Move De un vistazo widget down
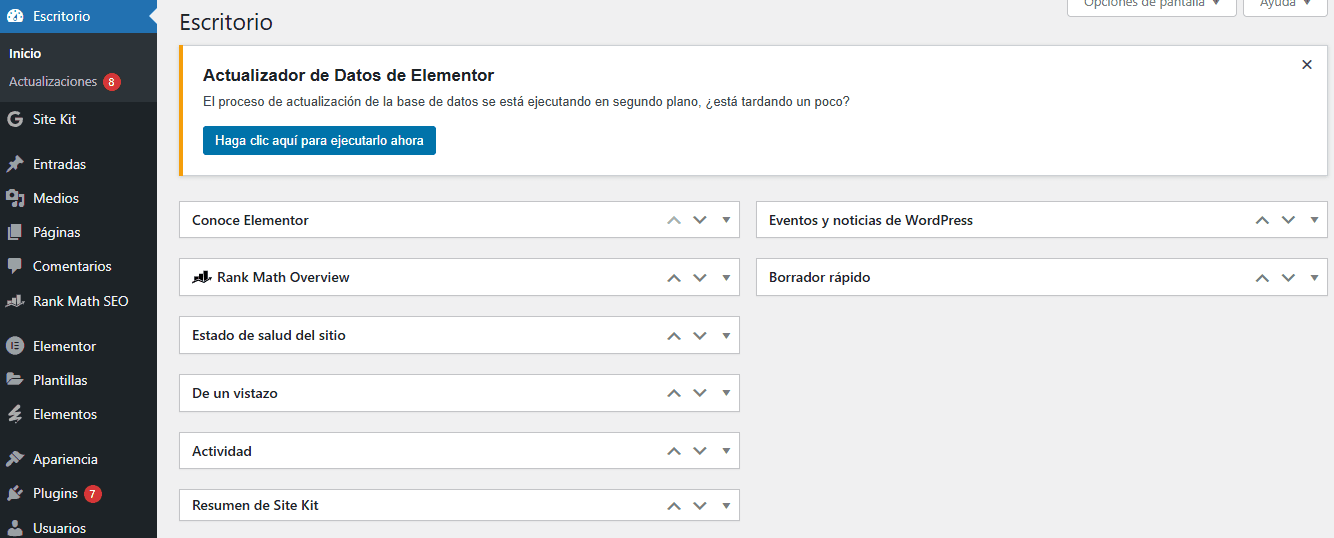The image size is (1334, 538). [x=700, y=394]
